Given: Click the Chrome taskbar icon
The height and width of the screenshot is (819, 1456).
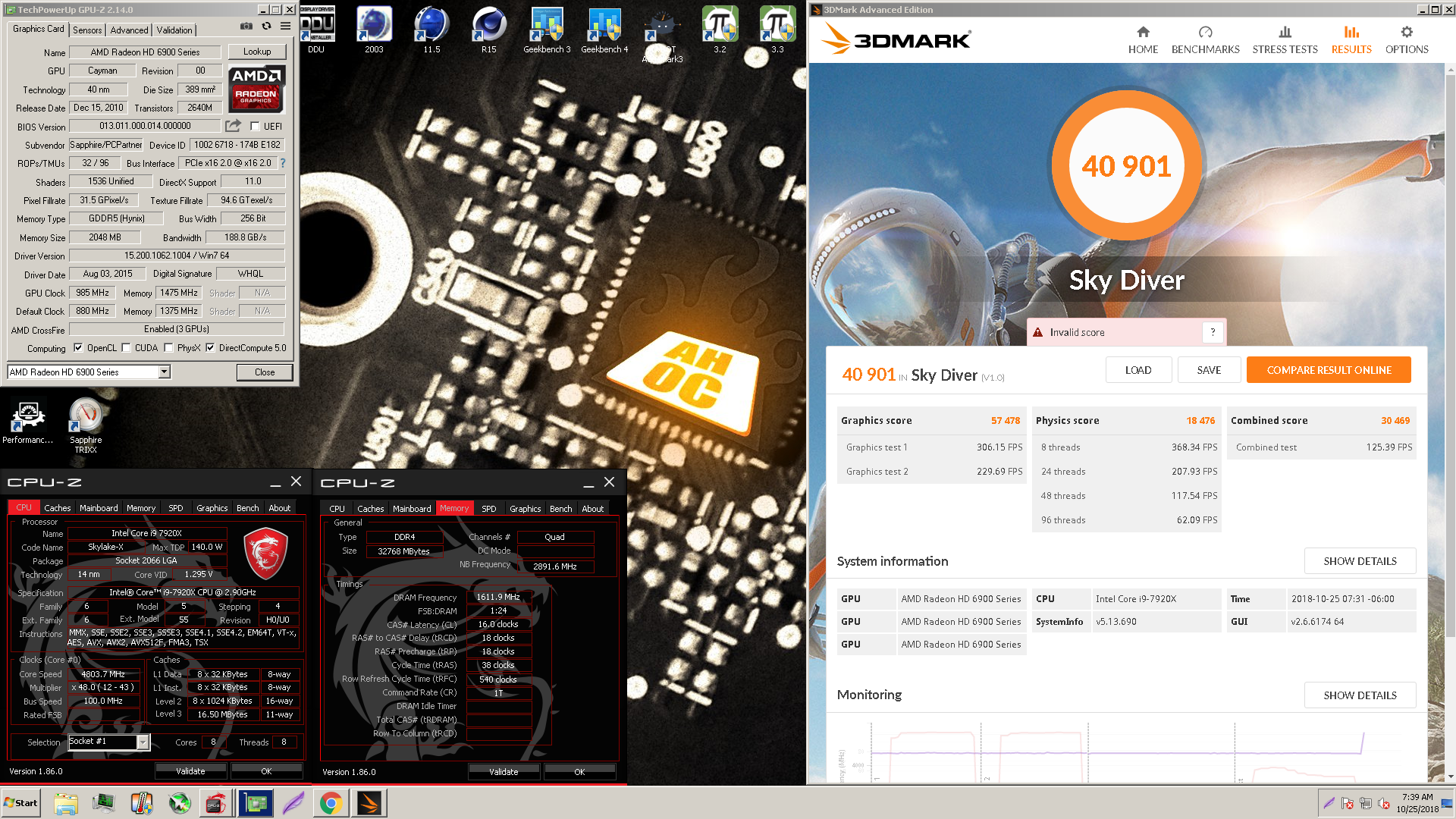Looking at the screenshot, I should [331, 803].
